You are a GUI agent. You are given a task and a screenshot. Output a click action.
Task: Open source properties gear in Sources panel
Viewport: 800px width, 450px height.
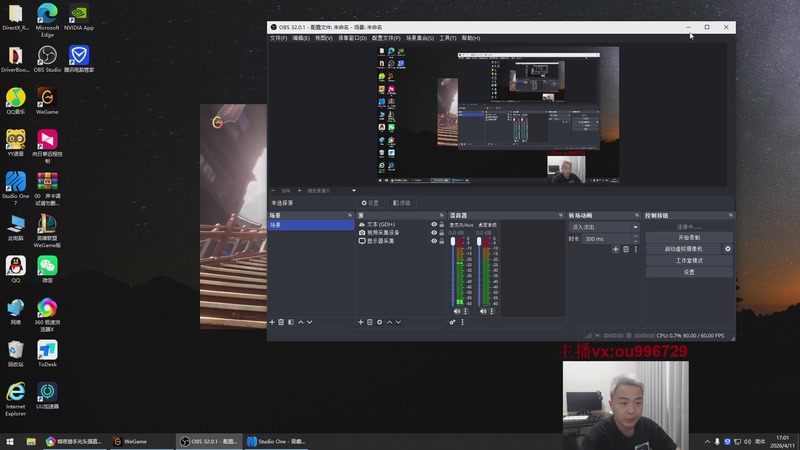tap(380, 322)
